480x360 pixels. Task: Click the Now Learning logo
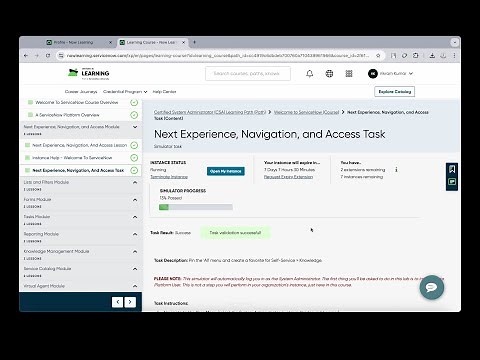[x=89, y=74]
